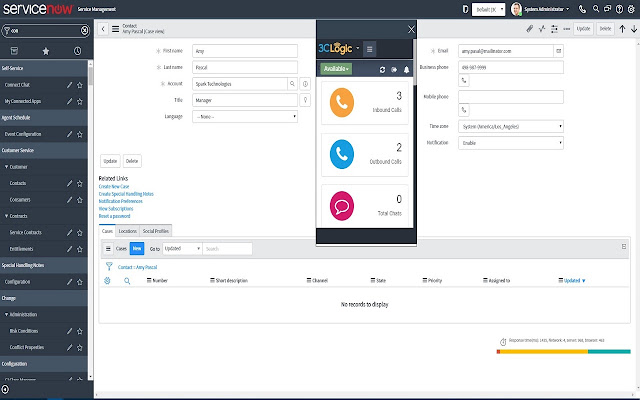Viewport: 640px width, 400px height.
Task: Favorite Event Configuration star
Action: click(80, 134)
